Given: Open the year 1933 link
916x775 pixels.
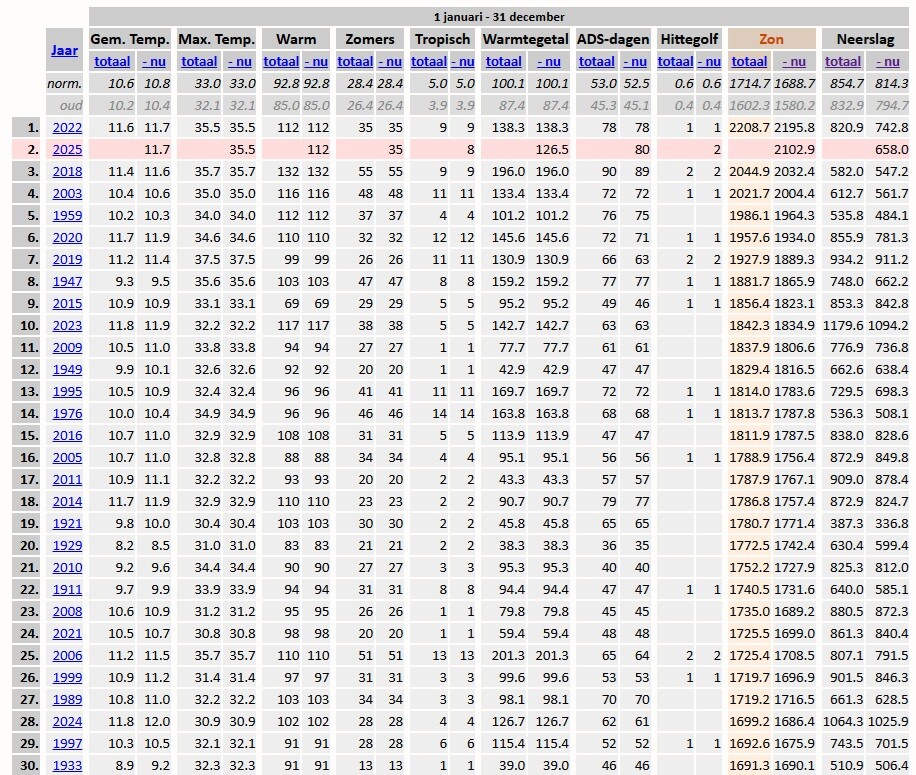Looking at the screenshot, I should (x=67, y=765).
